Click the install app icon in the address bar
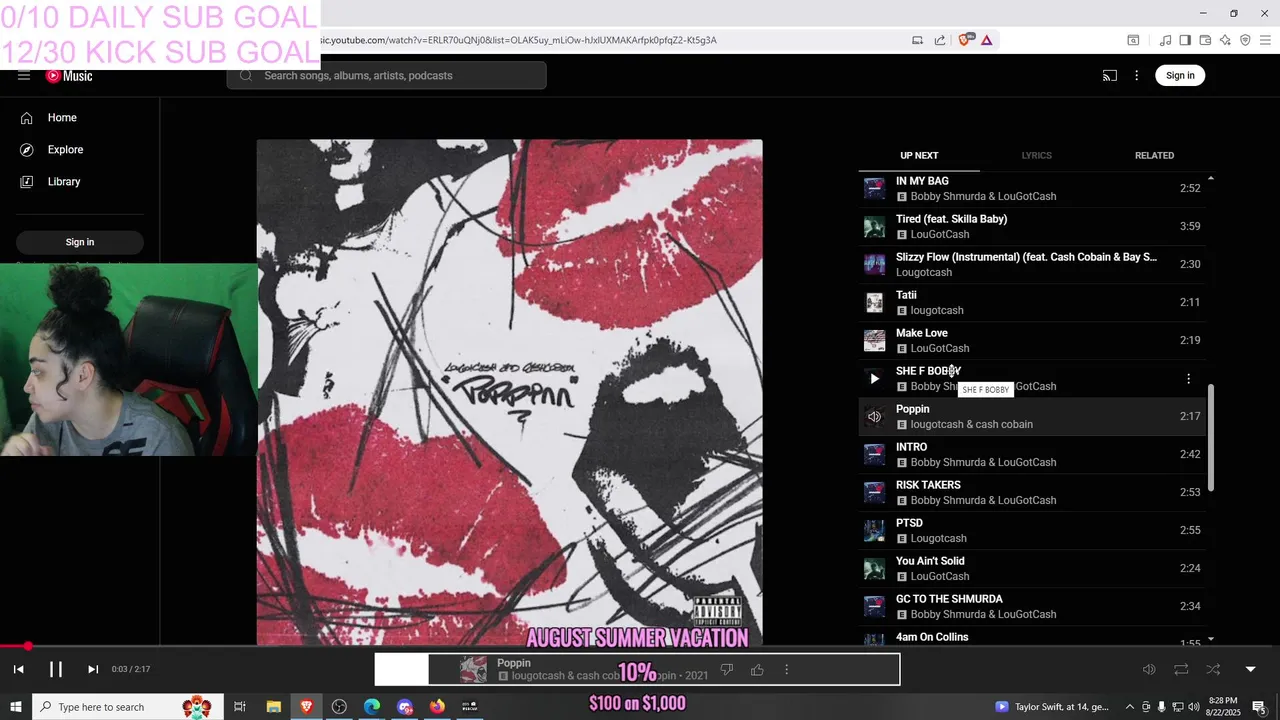 pos(917,40)
